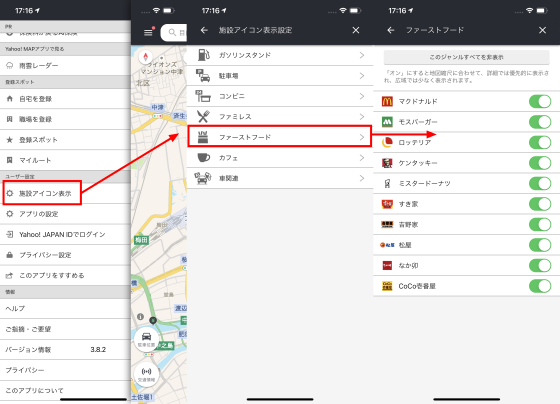Viewport: 560px width, 404px height.
Task: Tap the Mos Burger logo icon
Action: click(387, 122)
